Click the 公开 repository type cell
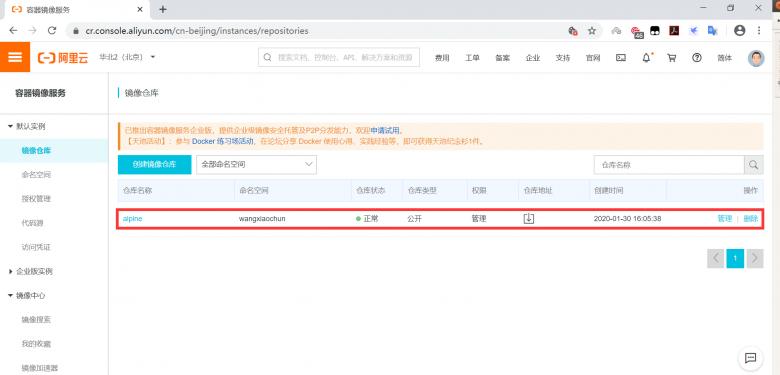Screen dimensions: 780x375 click(414, 218)
